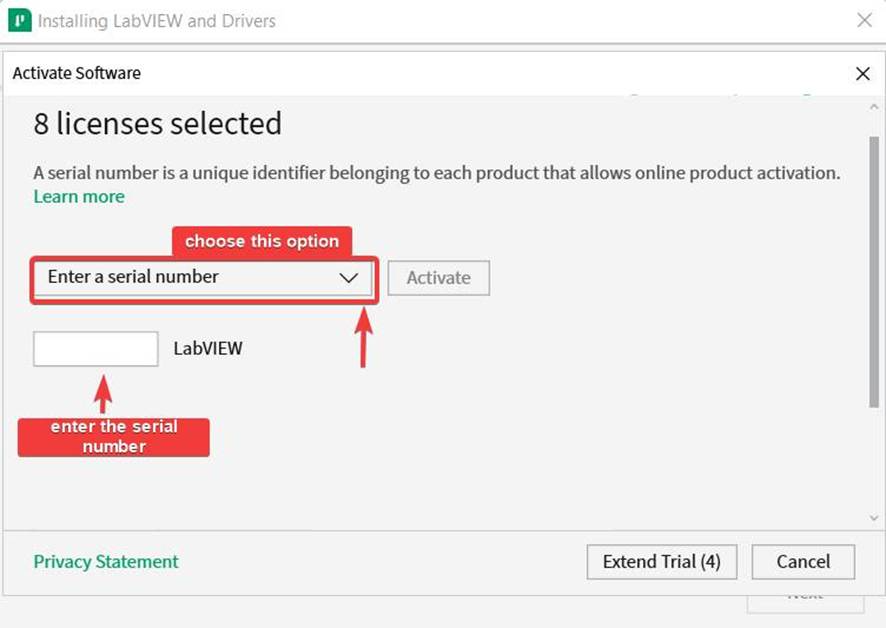
Task: Click the vertical scrollbar thumb
Action: 874,271
